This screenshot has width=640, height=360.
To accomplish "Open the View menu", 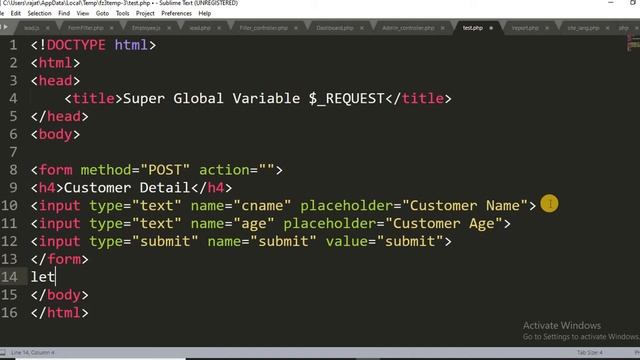I will 82,13.
